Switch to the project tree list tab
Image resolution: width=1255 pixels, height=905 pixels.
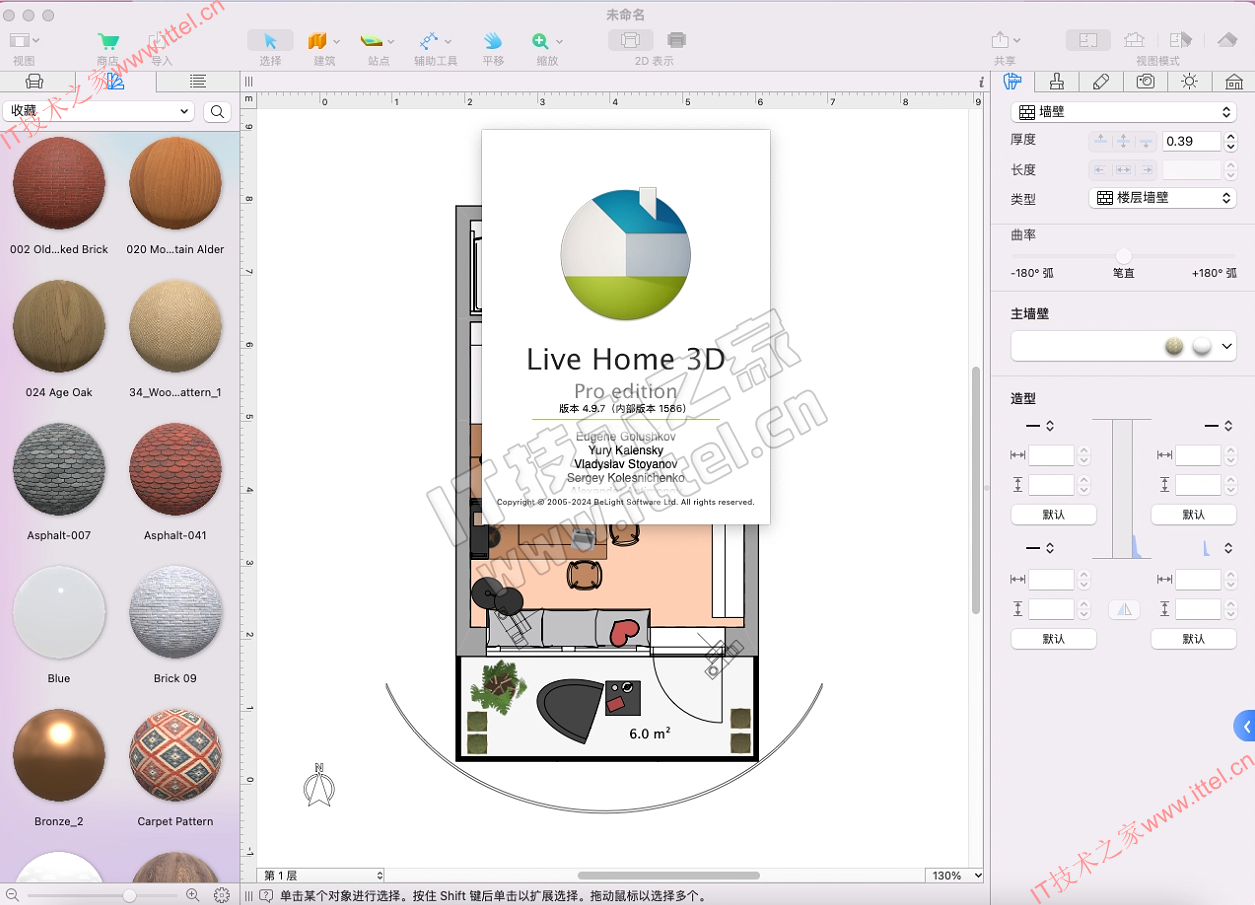(x=198, y=82)
